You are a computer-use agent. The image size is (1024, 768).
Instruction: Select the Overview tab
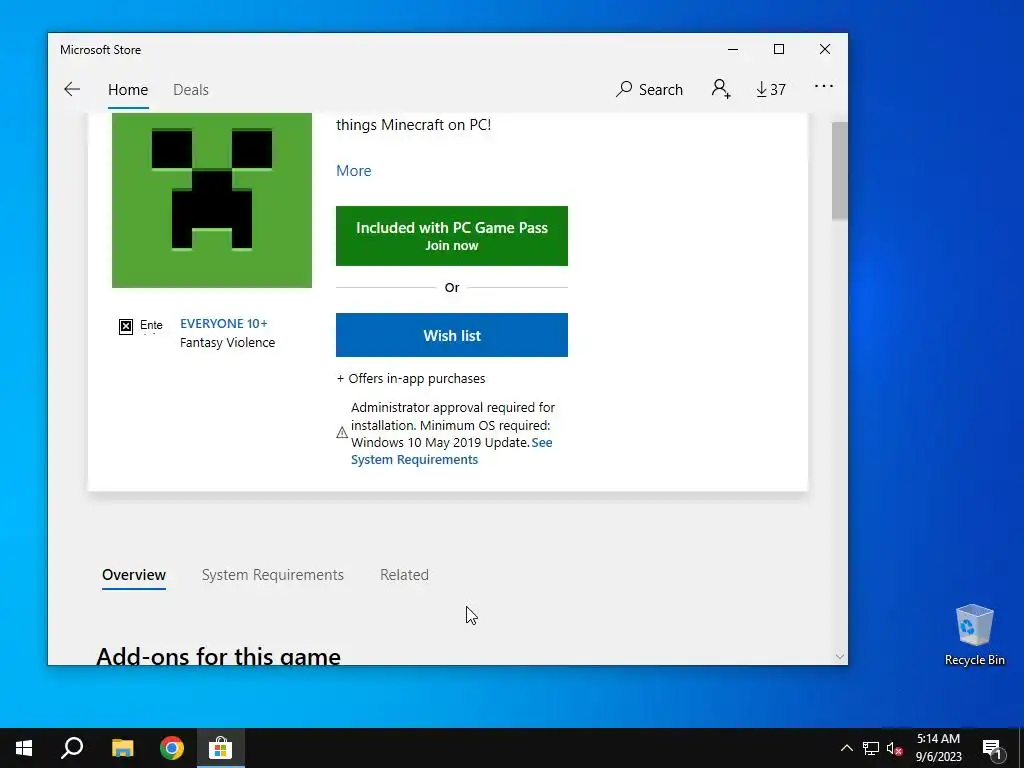pyautogui.click(x=134, y=575)
